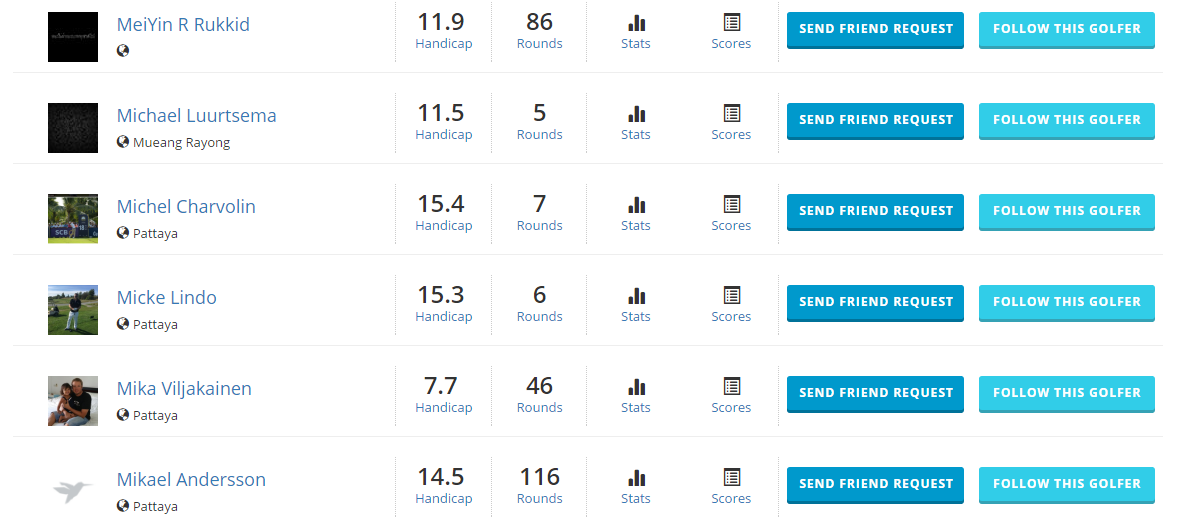The image size is (1183, 526).
Task: Open Stats icon for Micke Lindo
Action: pyautogui.click(x=636, y=296)
